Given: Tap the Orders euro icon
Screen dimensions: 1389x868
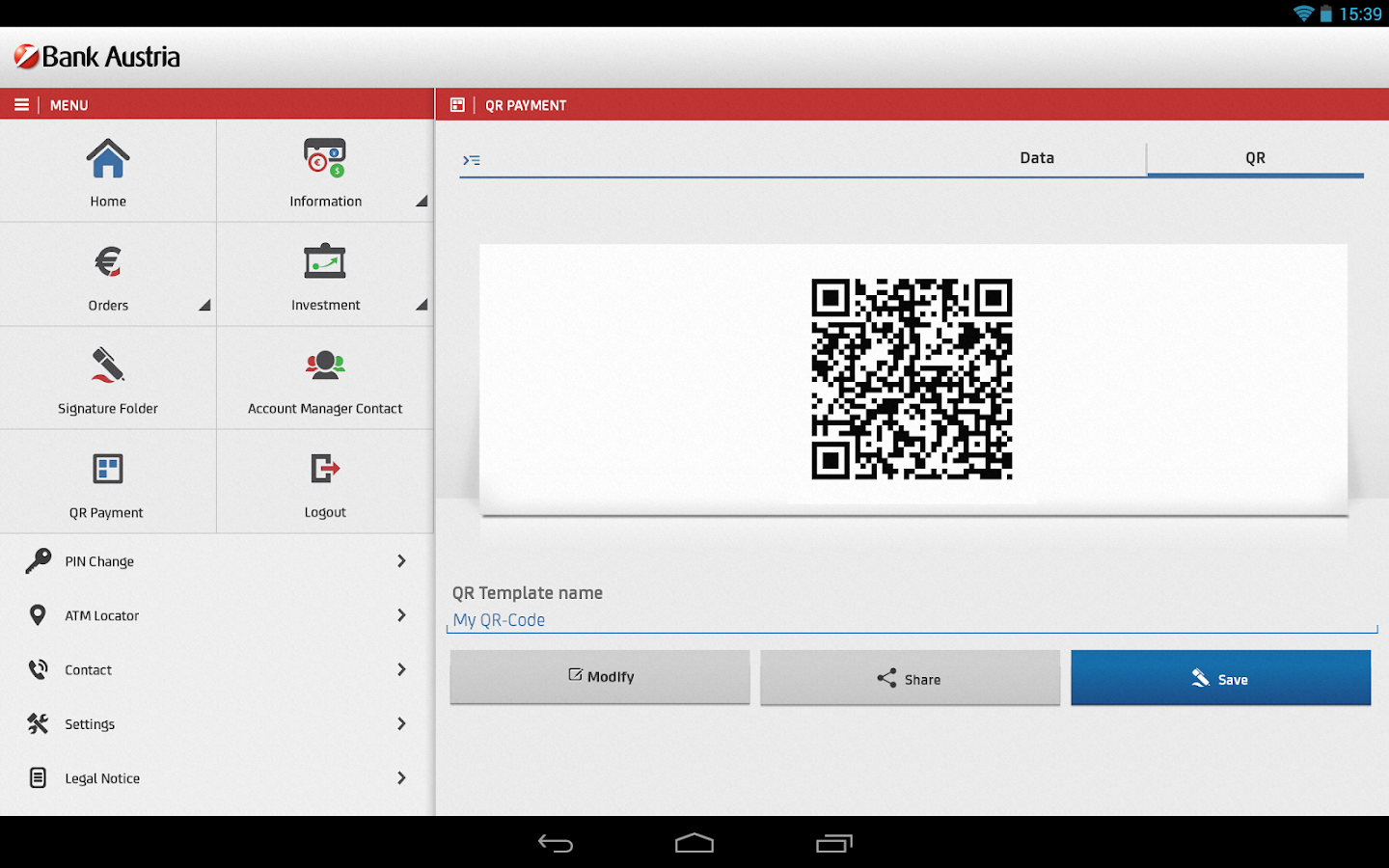Looking at the screenshot, I should (108, 261).
